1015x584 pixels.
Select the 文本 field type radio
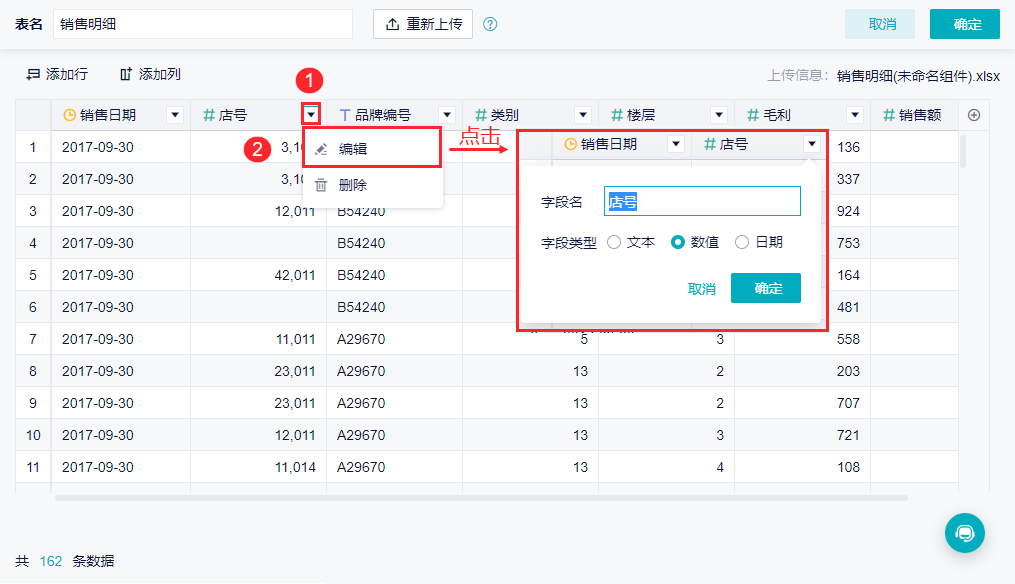614,242
